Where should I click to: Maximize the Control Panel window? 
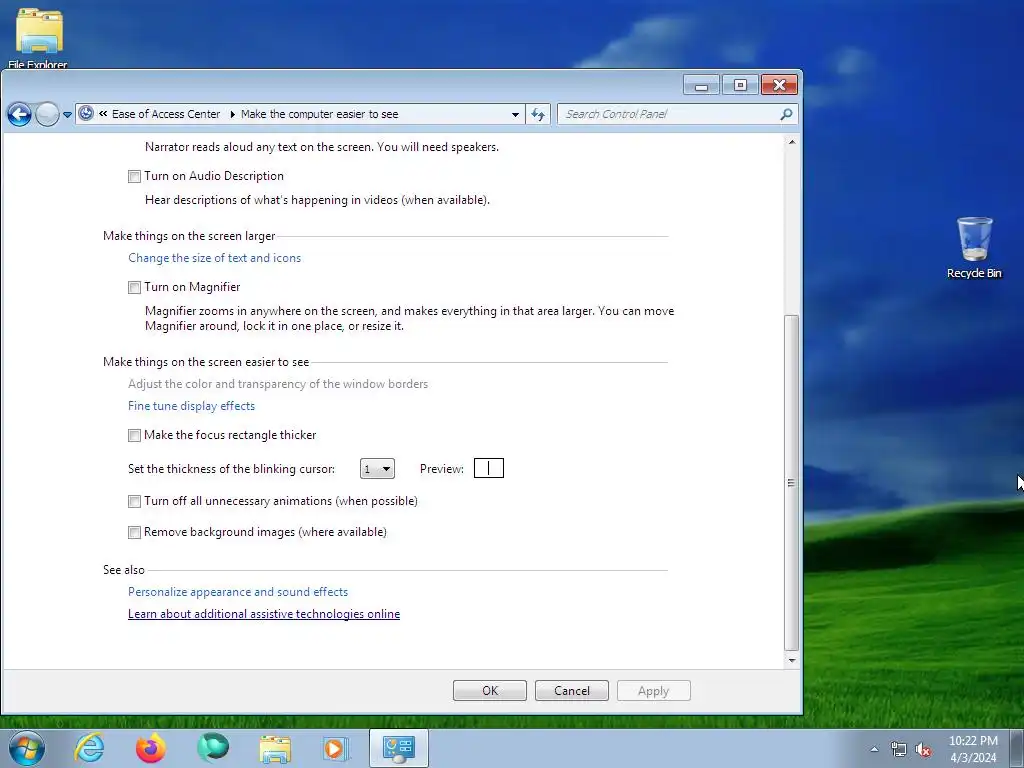tap(740, 85)
